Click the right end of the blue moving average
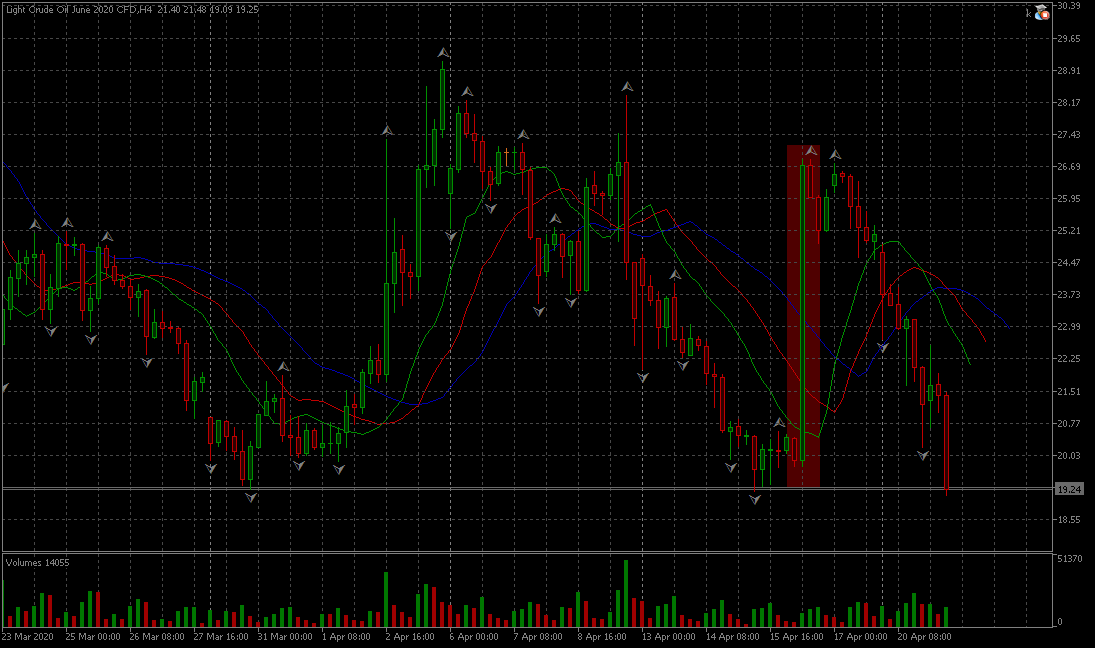Image resolution: width=1095 pixels, height=648 pixels. tap(1007, 327)
